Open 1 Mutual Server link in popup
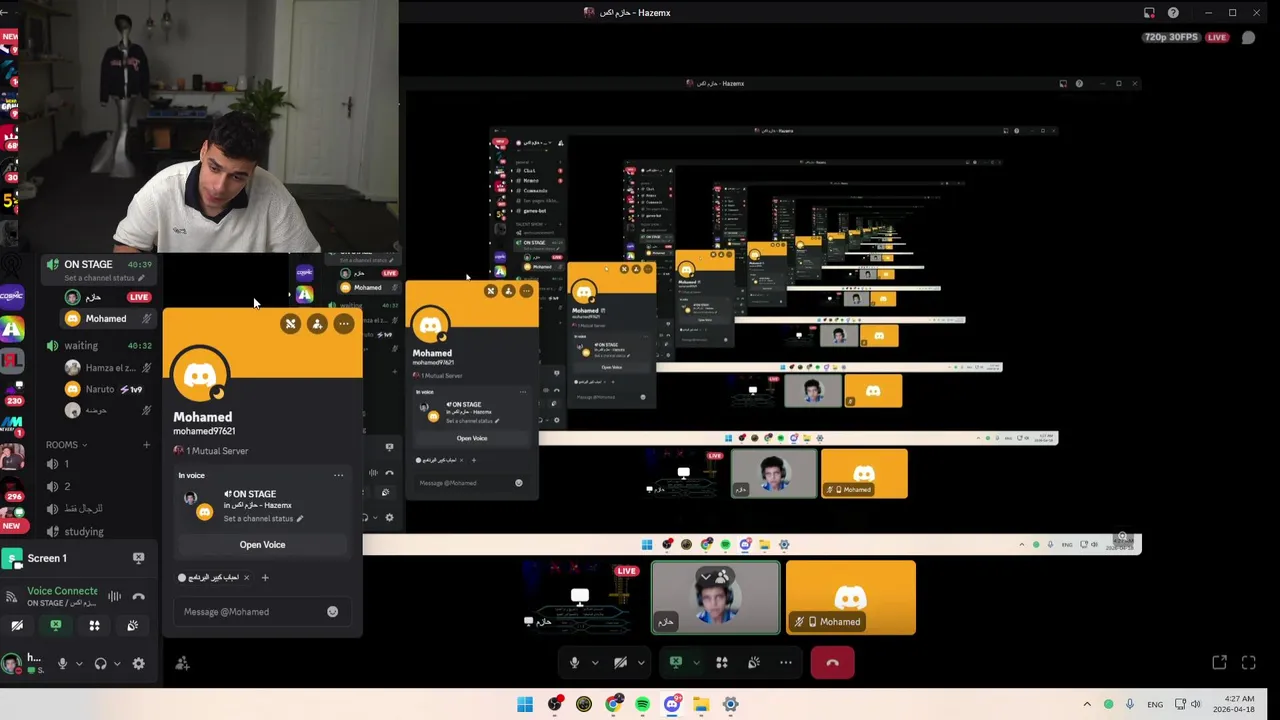1280x720 pixels. pos(212,451)
